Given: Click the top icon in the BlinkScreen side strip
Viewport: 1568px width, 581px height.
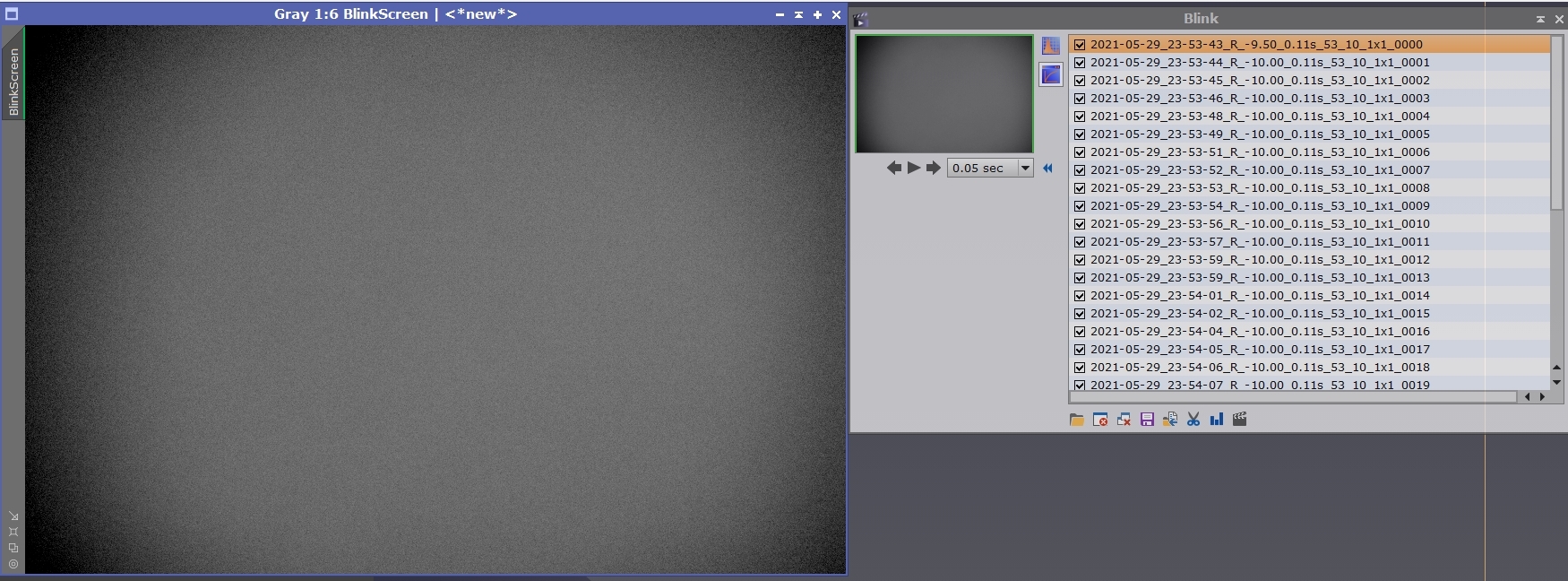Looking at the screenshot, I should pos(13,516).
